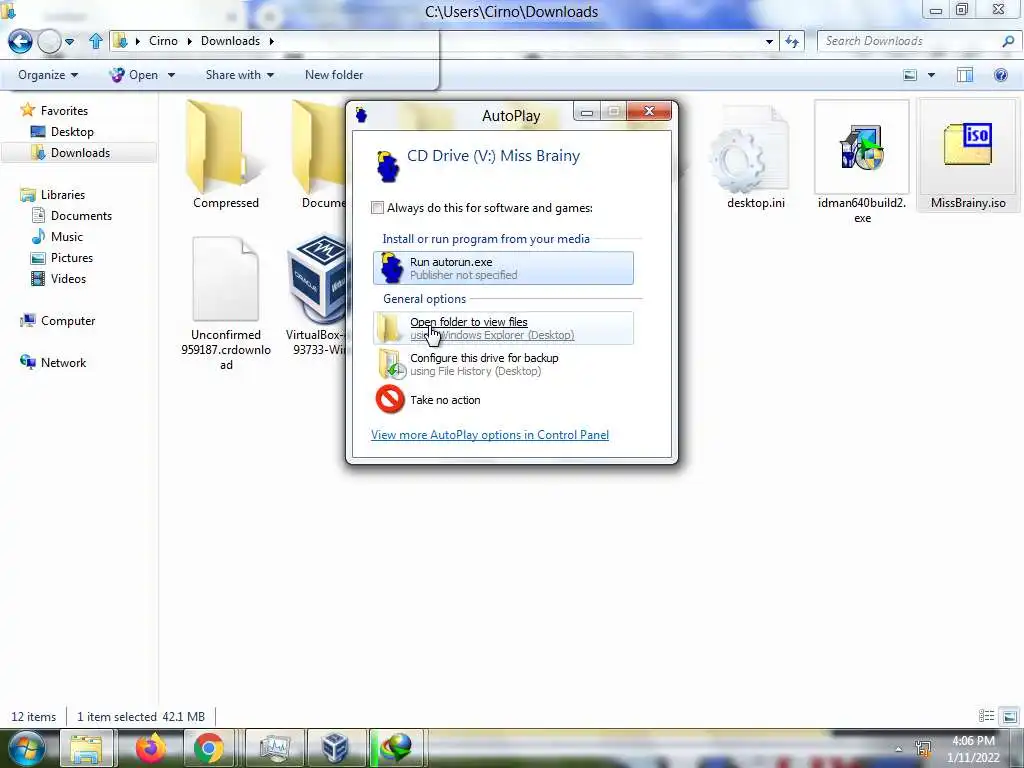1024x768 pixels.
Task: Open the address bar history dropdown
Action: click(x=769, y=42)
